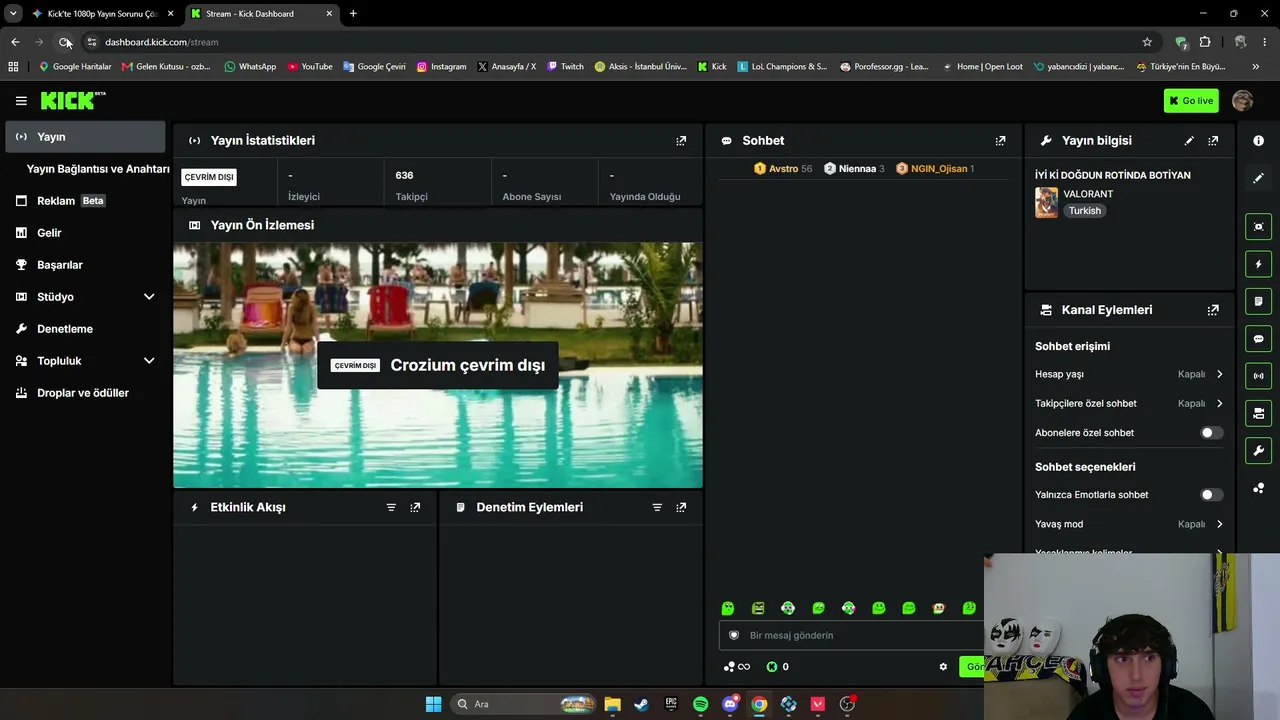Switch to the Kick'te 1080p Yayın Sorunu tab

(102, 14)
